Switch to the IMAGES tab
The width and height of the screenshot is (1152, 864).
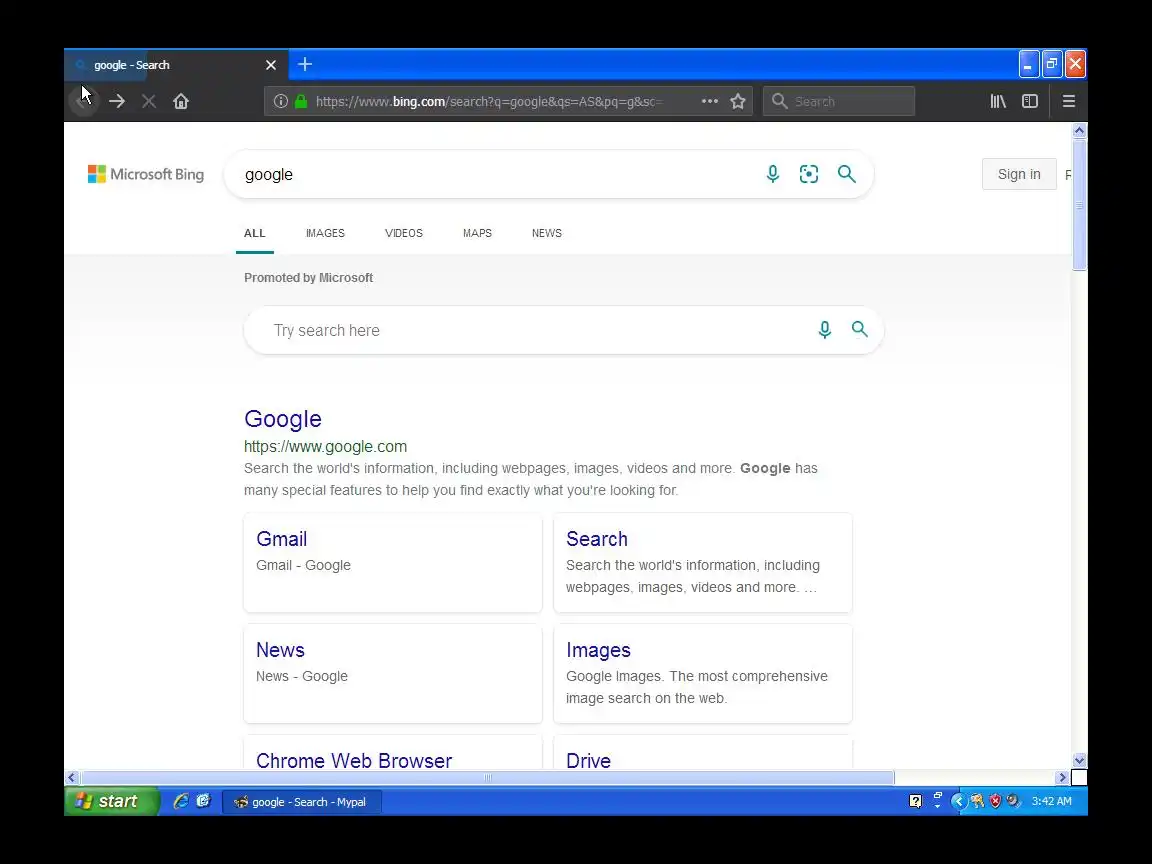[x=325, y=233]
